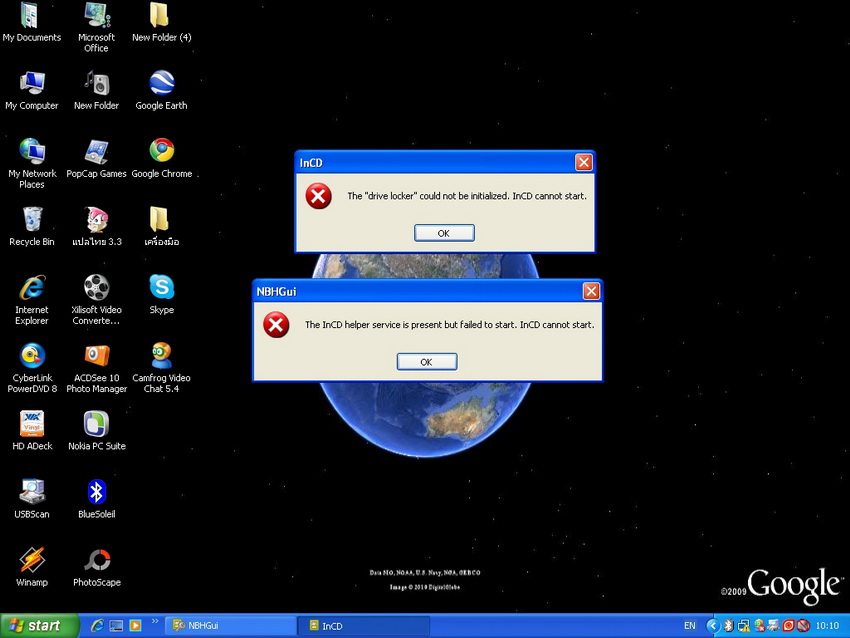Click the EN language indicator
Image resolution: width=850 pixels, height=638 pixels.
(x=690, y=626)
